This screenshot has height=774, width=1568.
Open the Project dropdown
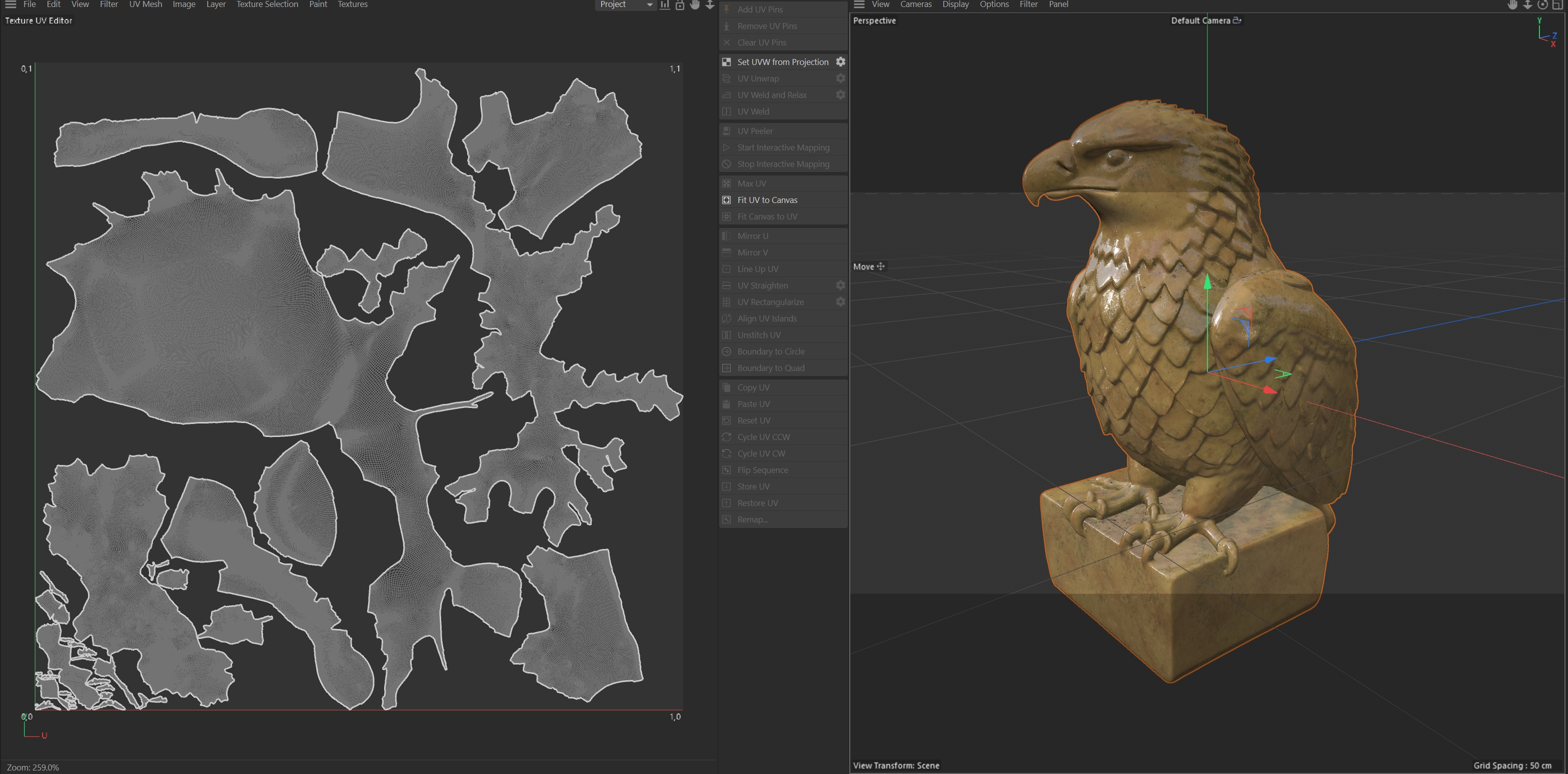(x=625, y=5)
